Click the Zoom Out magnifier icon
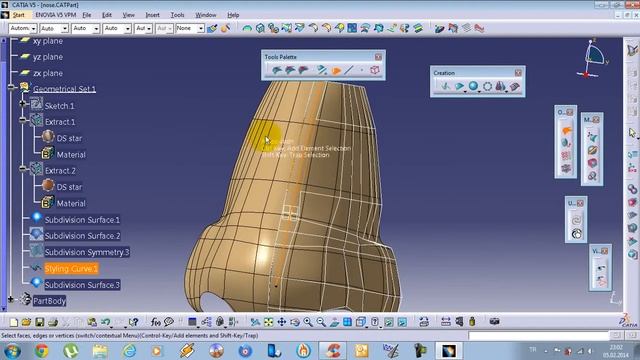The width and height of the screenshot is (640, 360). coord(322,322)
